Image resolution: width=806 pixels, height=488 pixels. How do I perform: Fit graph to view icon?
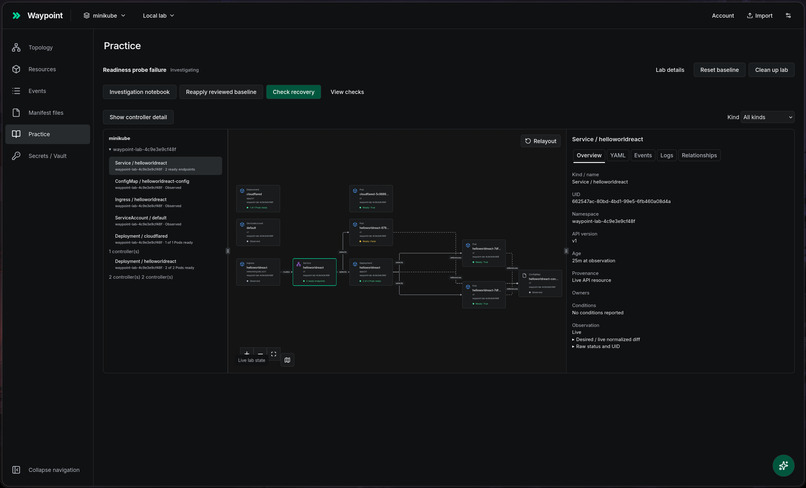click(x=273, y=353)
